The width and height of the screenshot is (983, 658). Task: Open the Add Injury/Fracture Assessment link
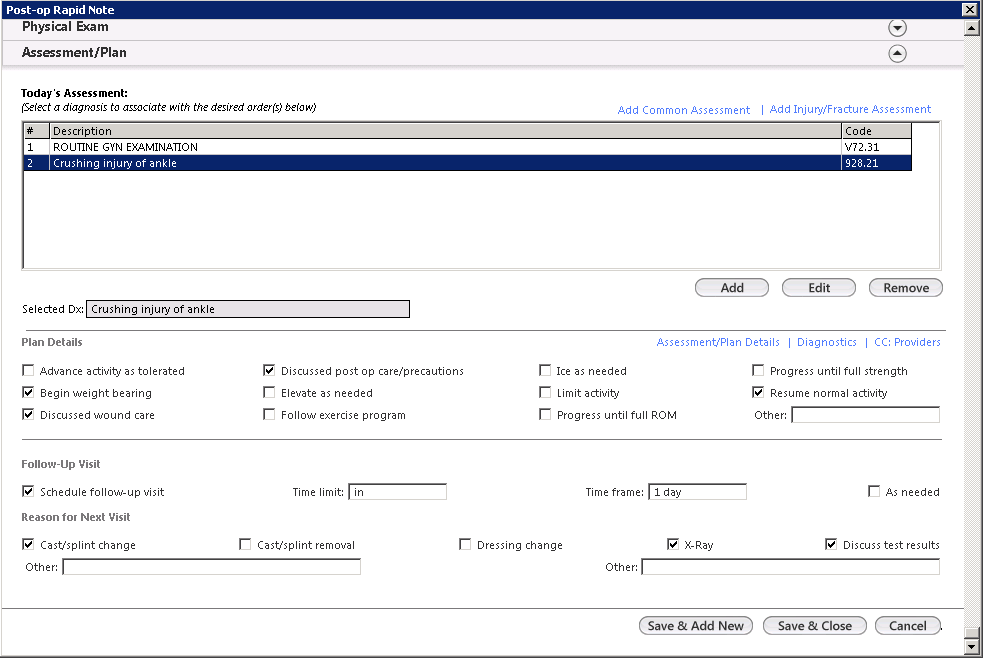coord(850,109)
